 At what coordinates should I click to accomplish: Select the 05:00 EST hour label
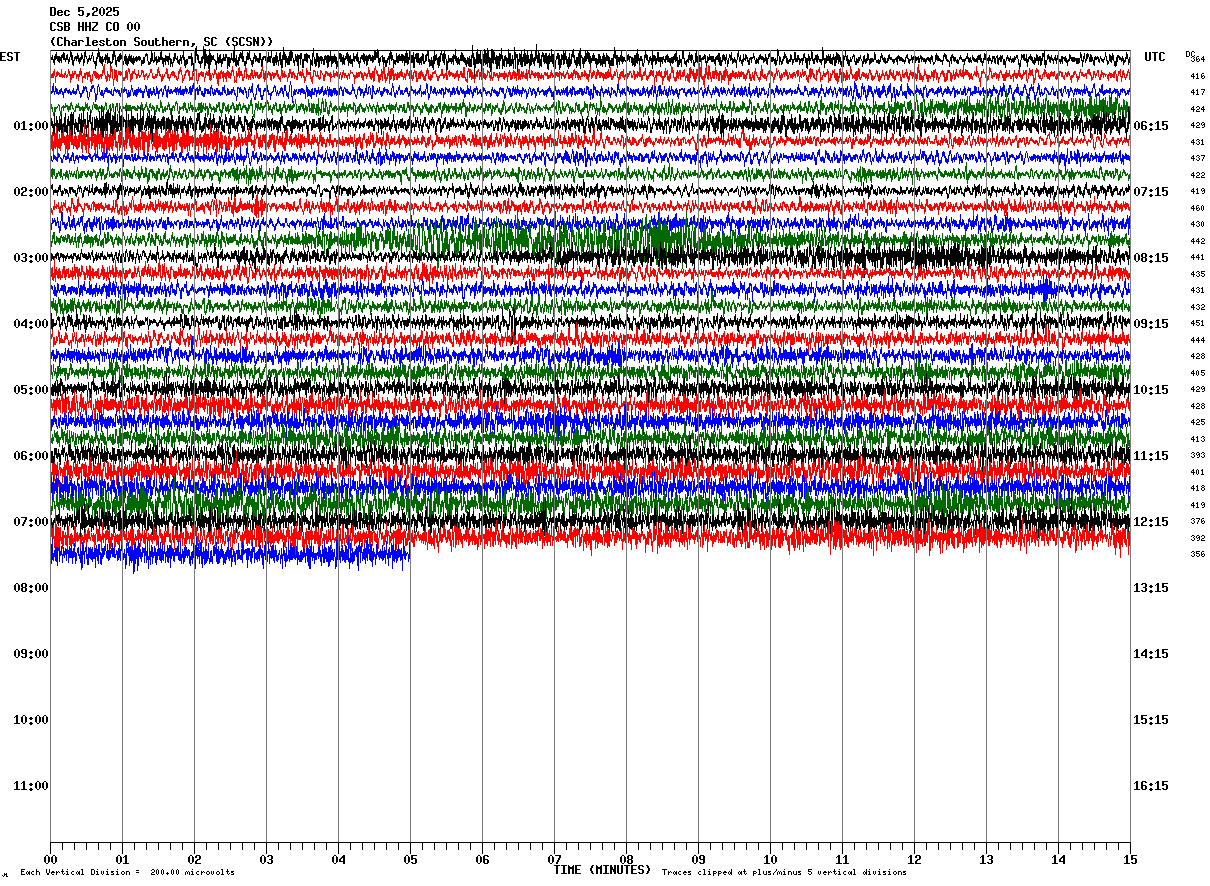tap(31, 390)
